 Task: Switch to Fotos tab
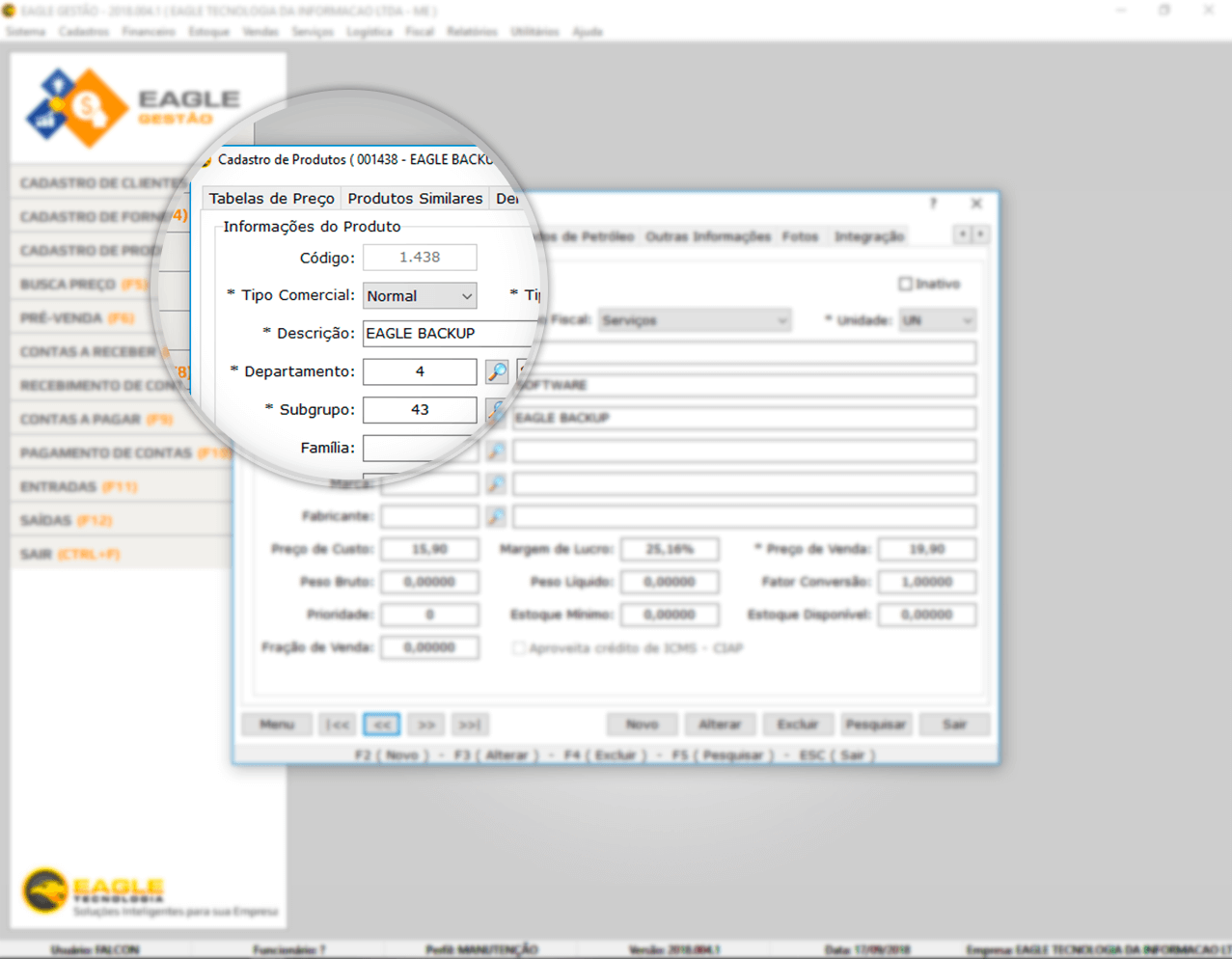pyautogui.click(x=800, y=236)
